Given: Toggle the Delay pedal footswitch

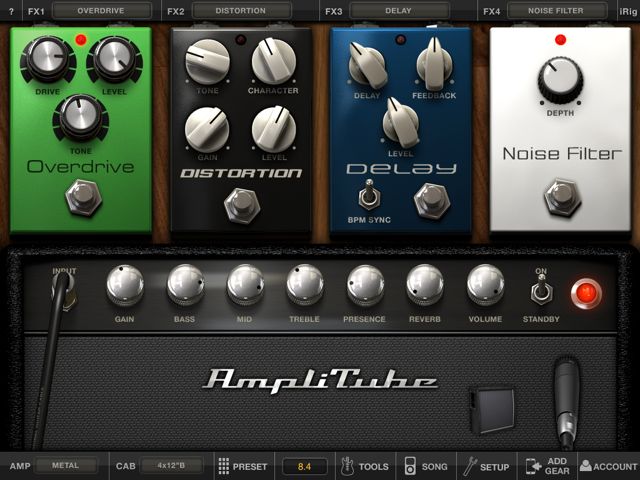Looking at the screenshot, I should coord(432,201).
